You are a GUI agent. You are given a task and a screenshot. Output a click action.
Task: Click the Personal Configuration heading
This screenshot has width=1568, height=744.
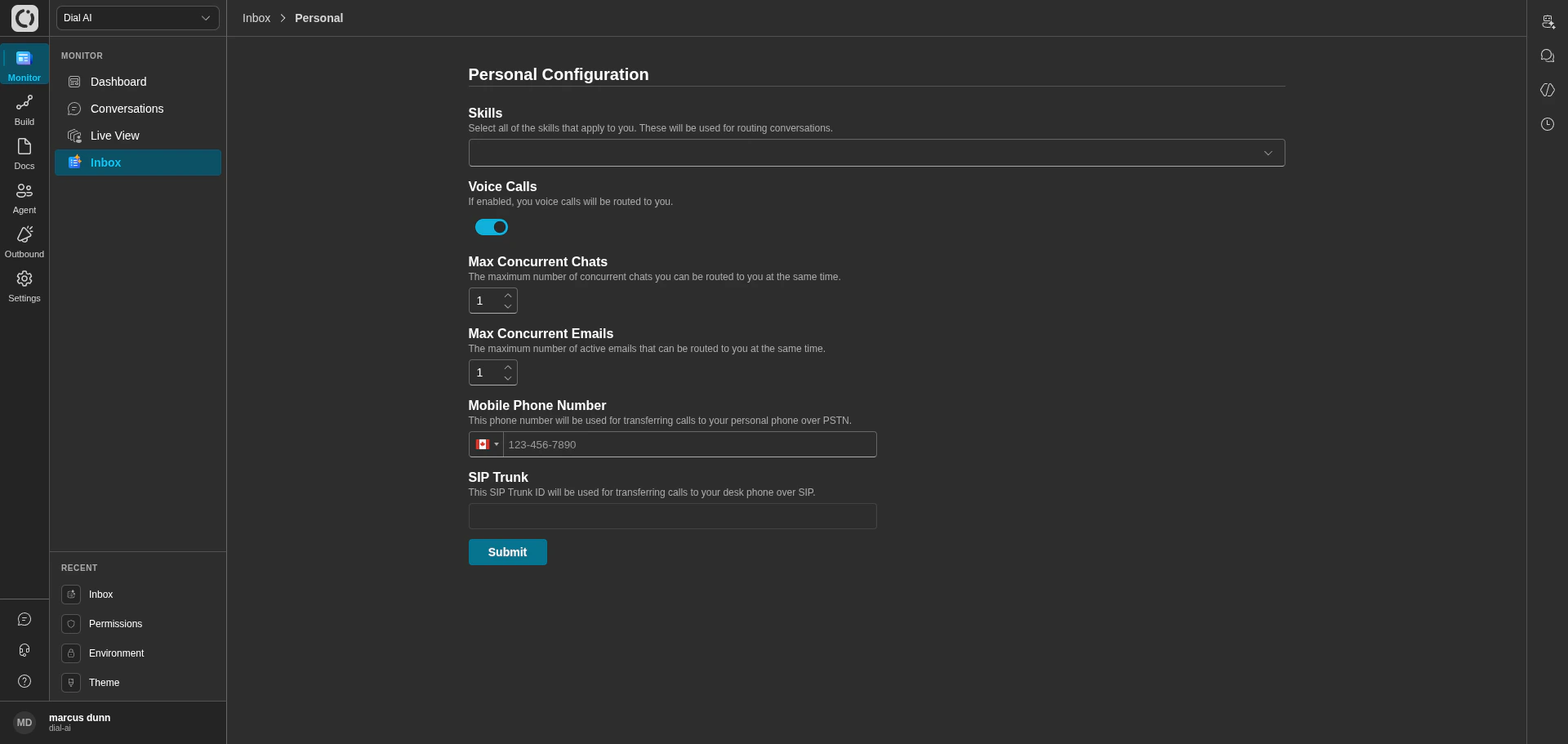click(559, 74)
